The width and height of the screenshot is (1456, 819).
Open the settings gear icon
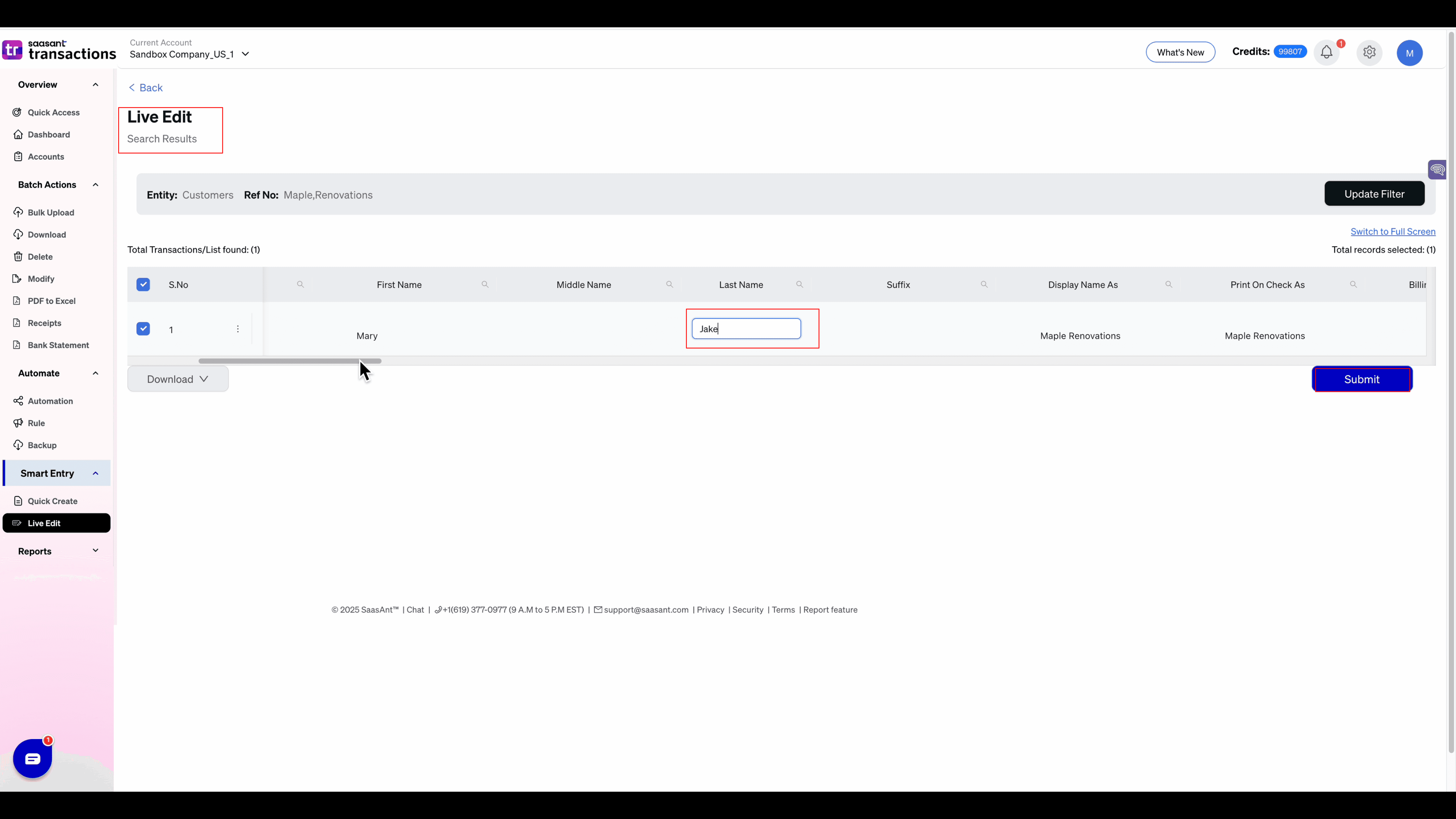tap(1369, 53)
